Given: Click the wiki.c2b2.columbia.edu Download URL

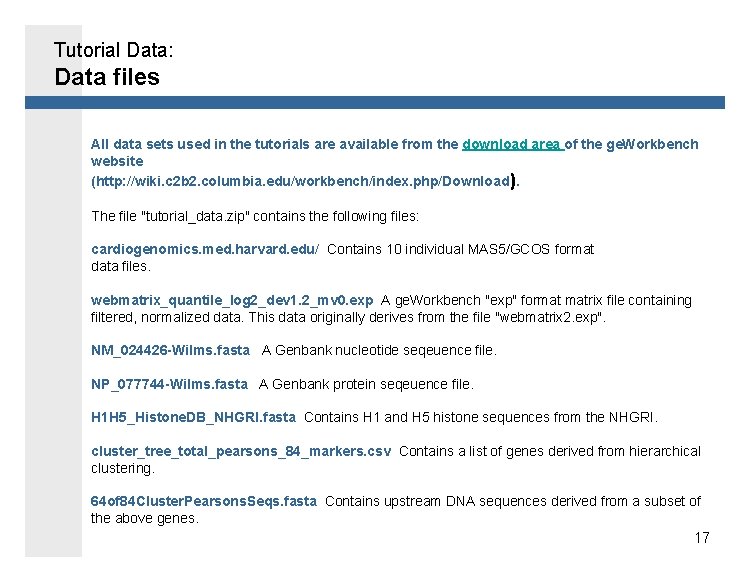Looking at the screenshot, I should (303, 181).
